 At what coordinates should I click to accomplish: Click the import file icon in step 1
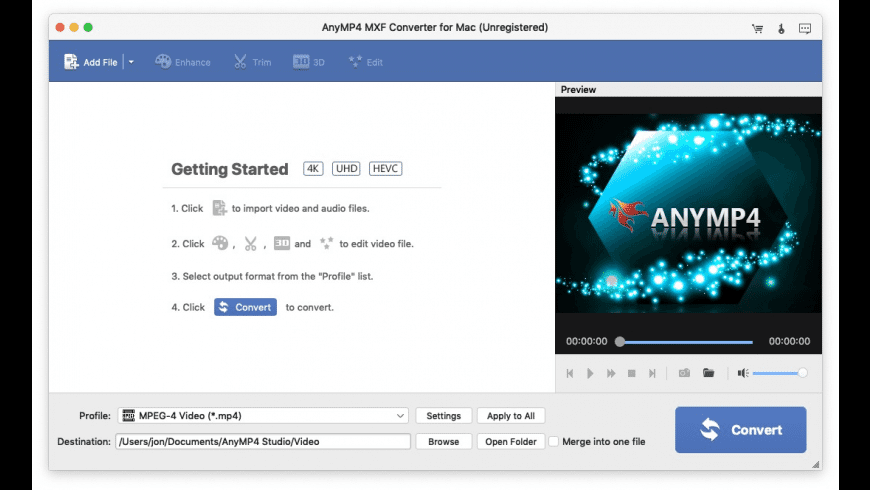[x=219, y=208]
